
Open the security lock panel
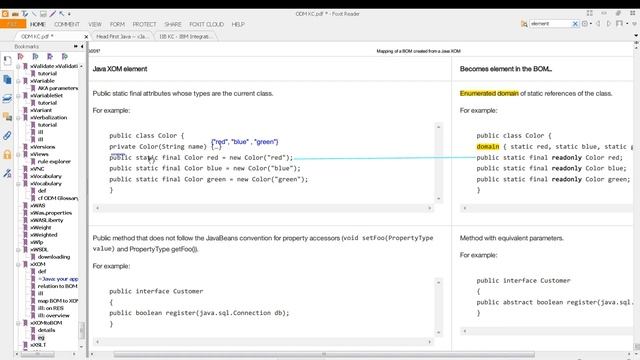tap(7, 154)
